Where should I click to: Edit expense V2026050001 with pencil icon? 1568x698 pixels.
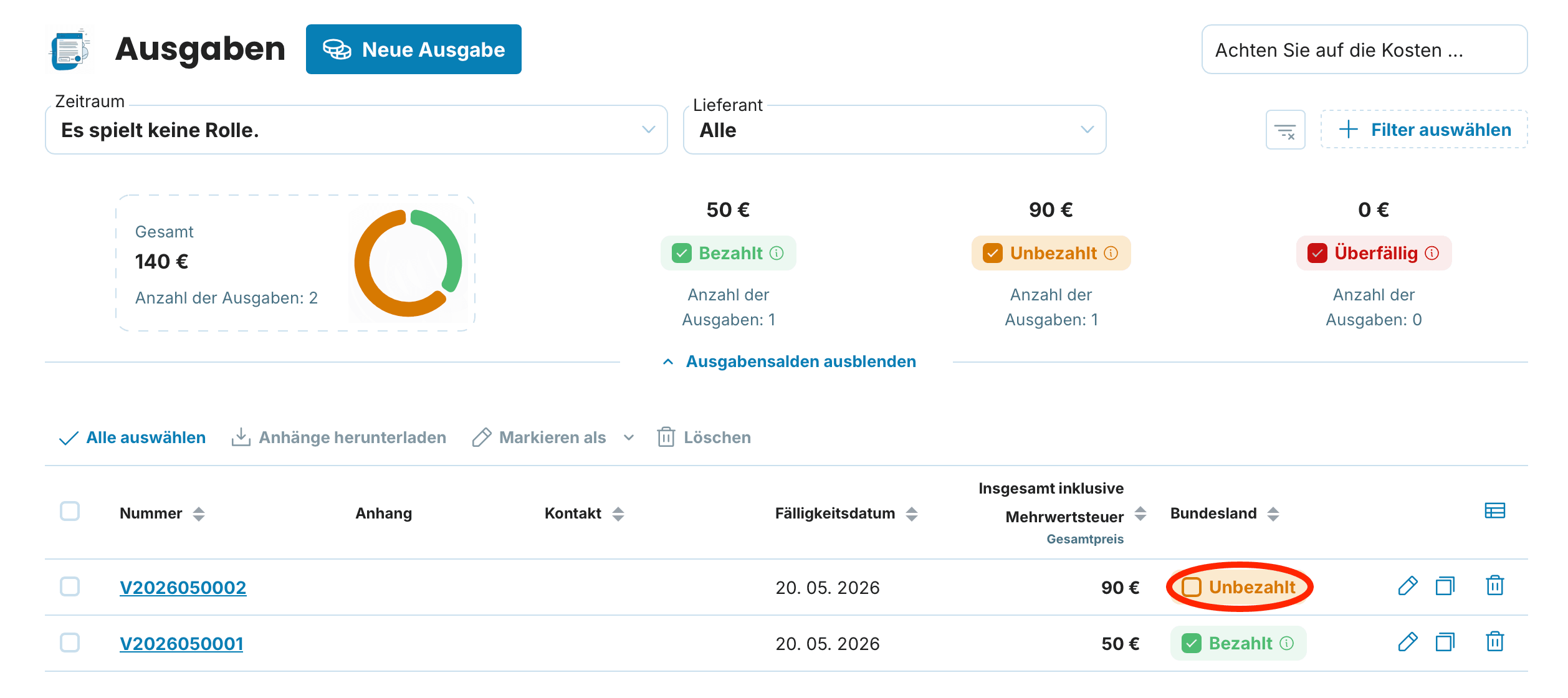(1408, 642)
